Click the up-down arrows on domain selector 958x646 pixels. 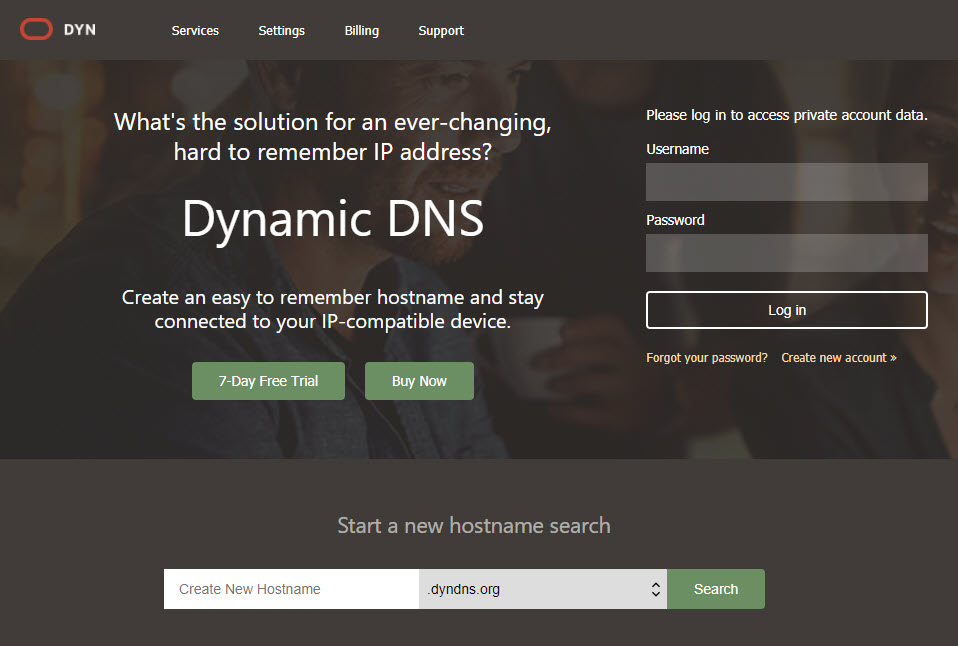coord(655,589)
